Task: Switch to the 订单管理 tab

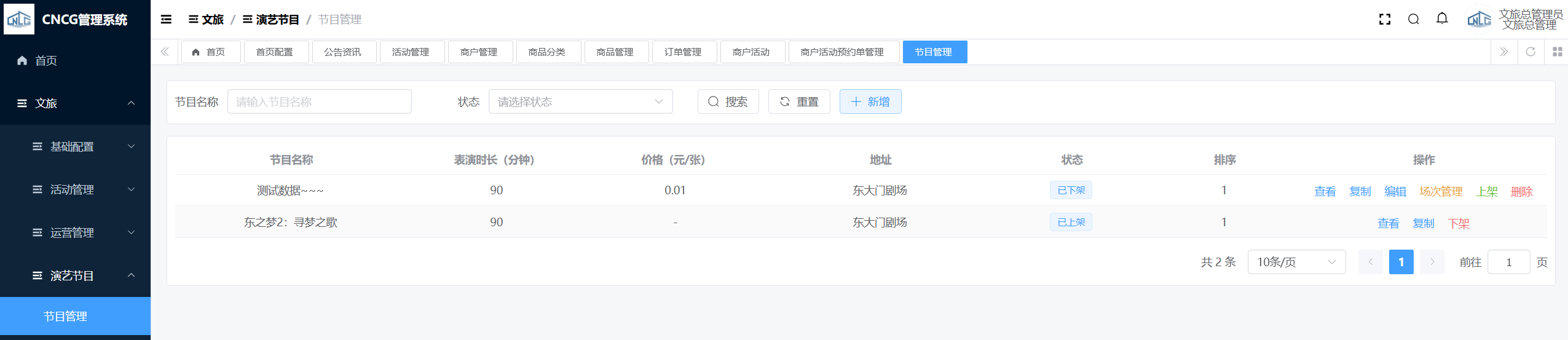Action: [682, 52]
